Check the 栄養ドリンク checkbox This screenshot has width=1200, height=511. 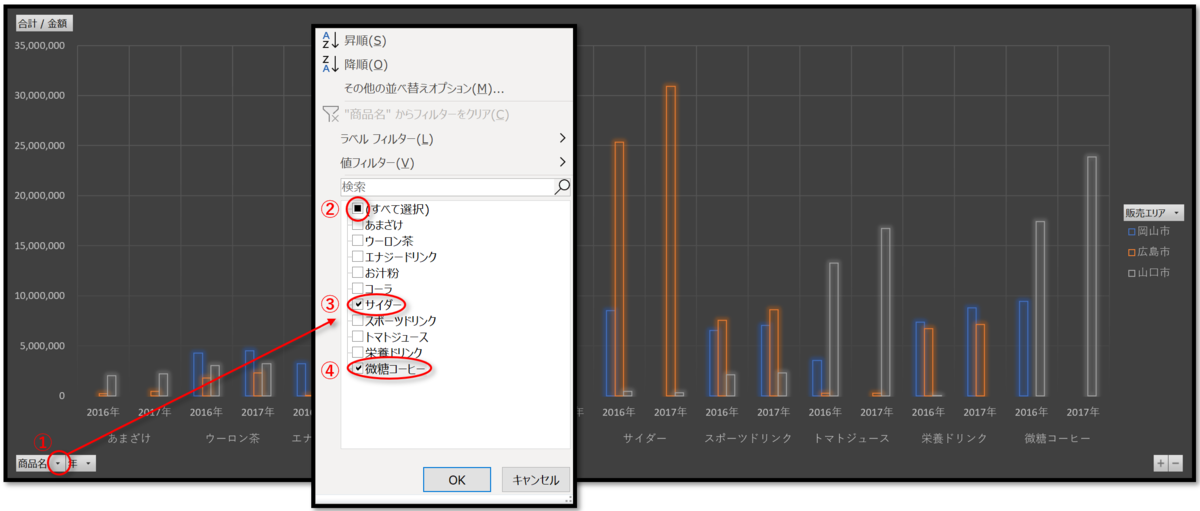(x=357, y=353)
